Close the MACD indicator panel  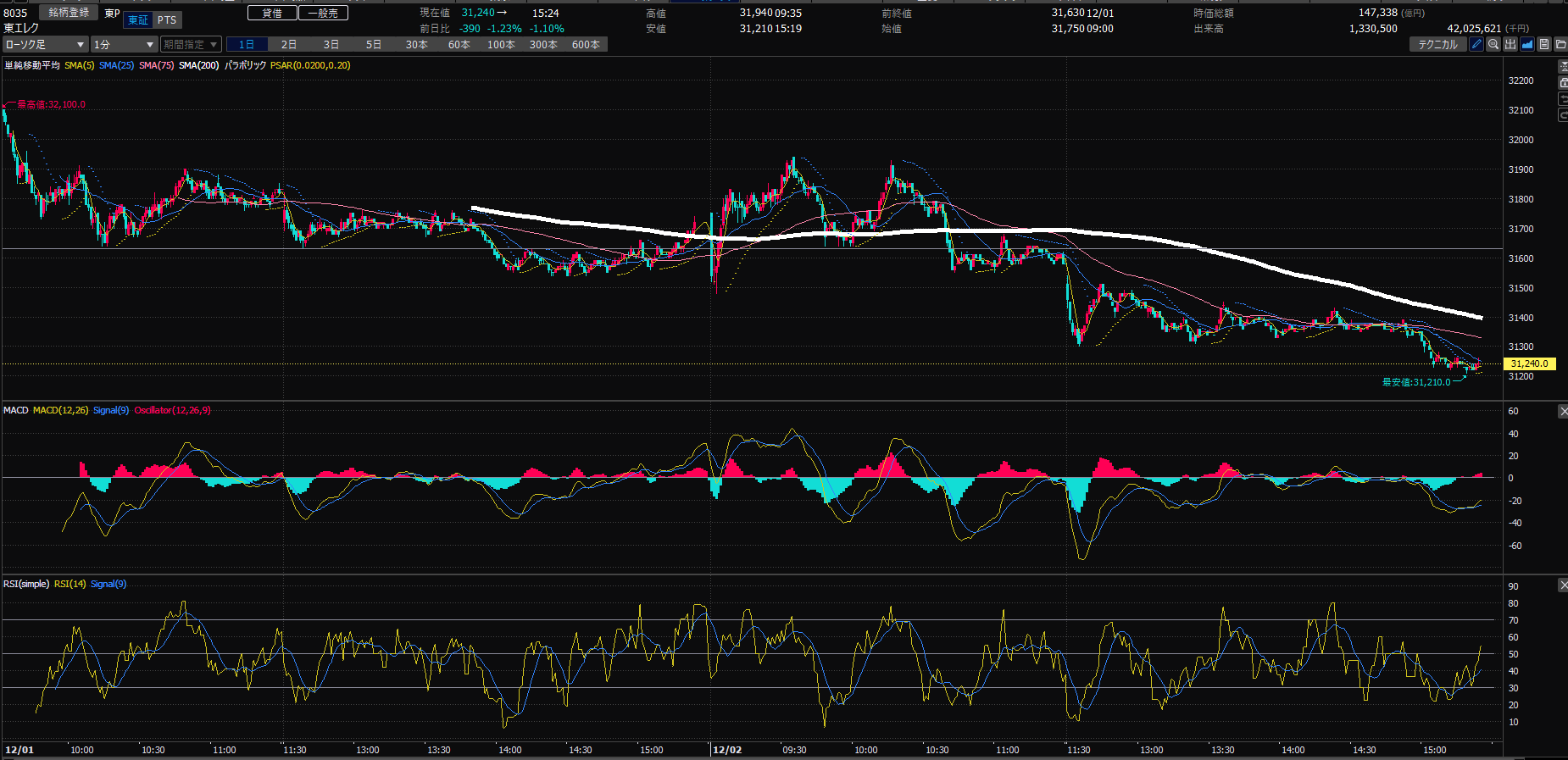1563,412
